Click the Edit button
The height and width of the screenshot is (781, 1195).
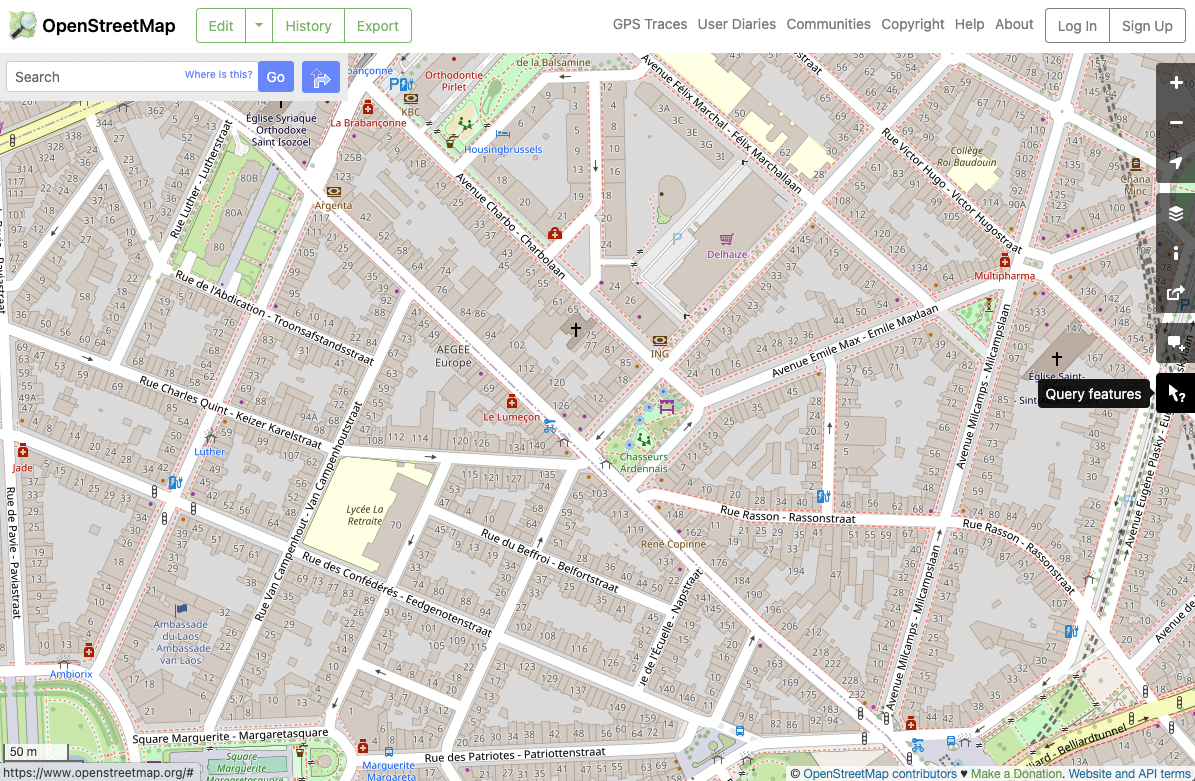pyautogui.click(x=221, y=25)
